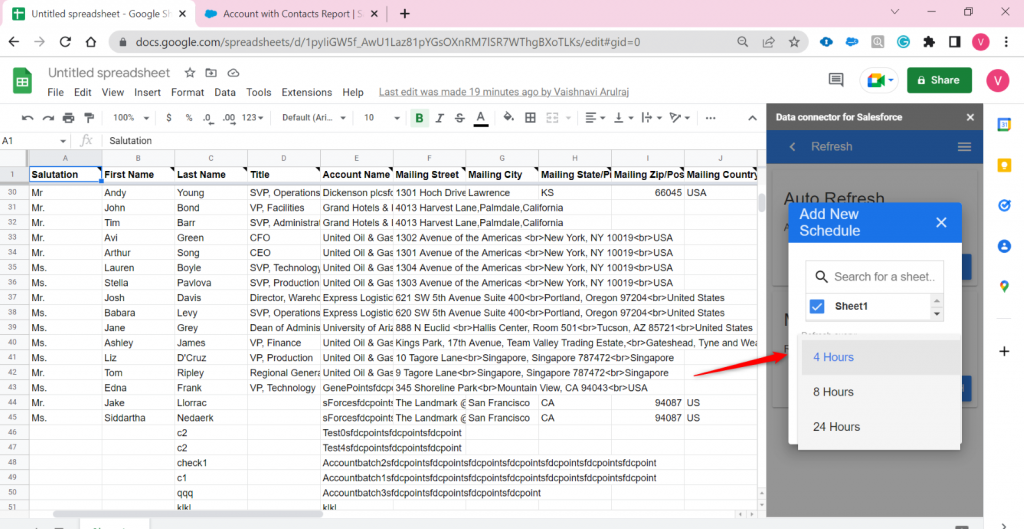Format as currency with dollar icon

coord(169,118)
